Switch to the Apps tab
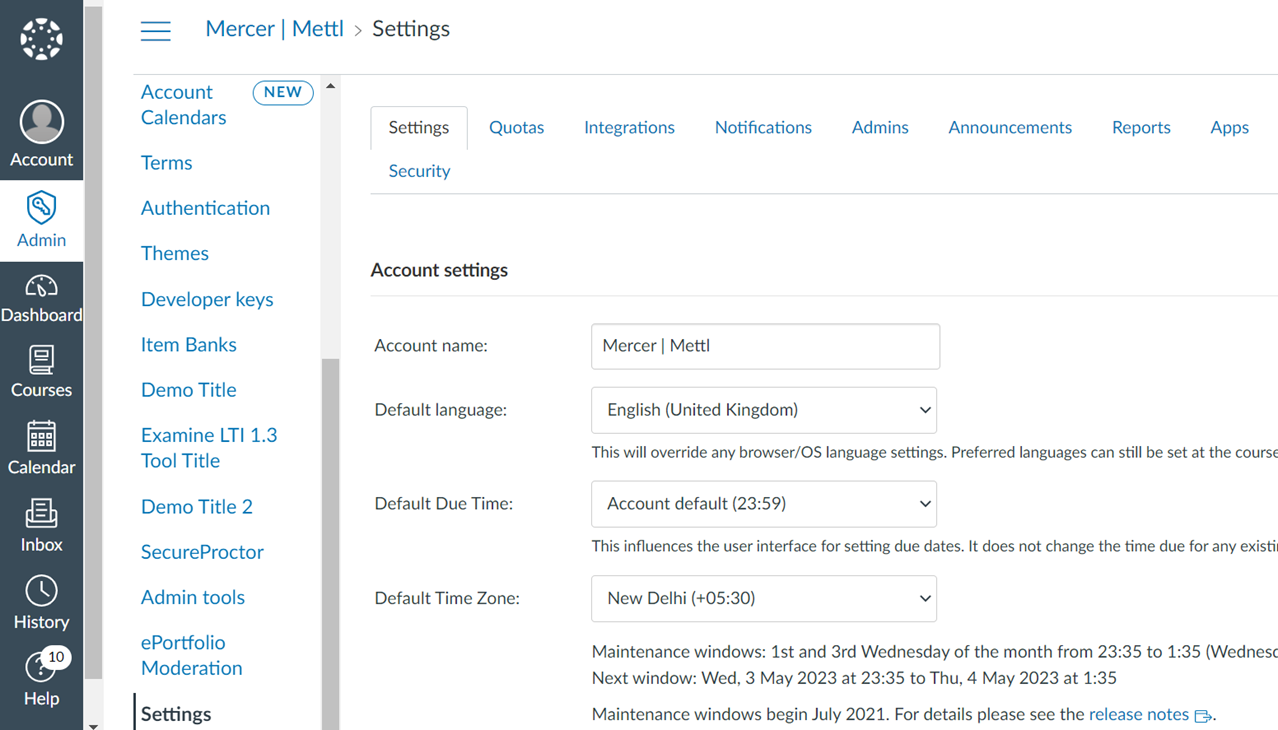This screenshot has width=1278, height=730. point(1229,128)
